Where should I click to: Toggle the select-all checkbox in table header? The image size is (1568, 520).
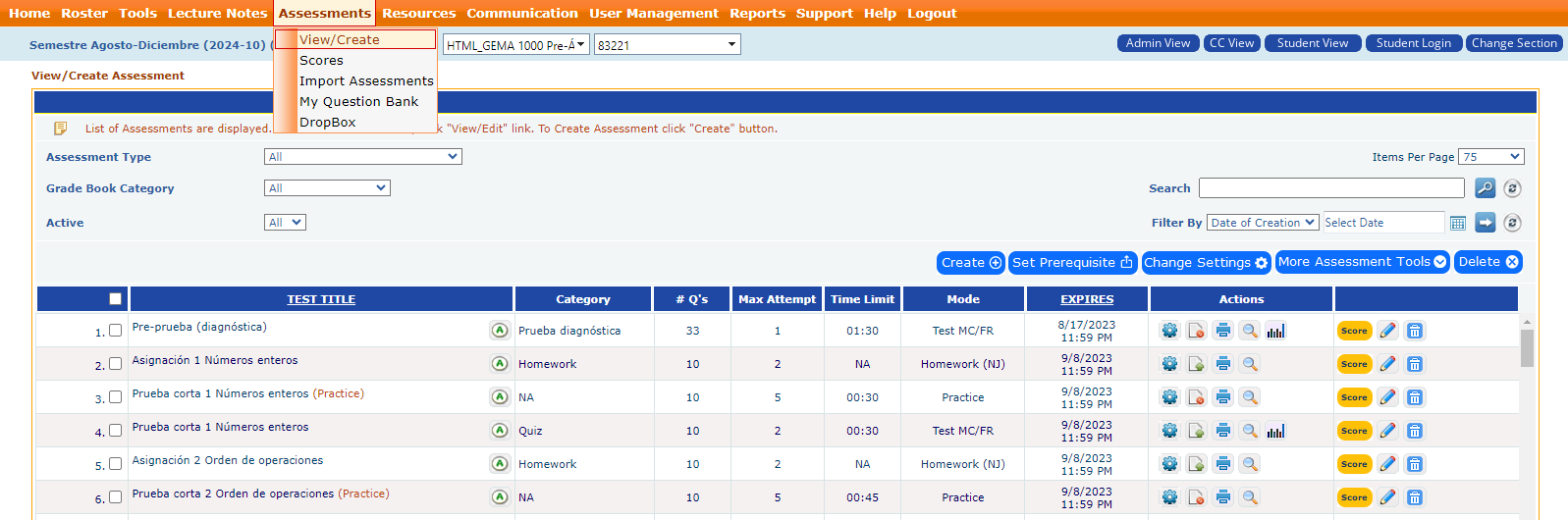pyautogui.click(x=116, y=299)
